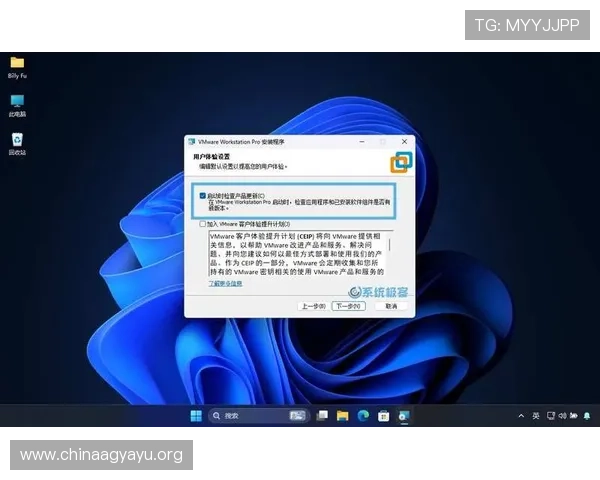Click the 英 input method indicator
Viewport: 600px width, 480px height.
[x=536, y=416]
